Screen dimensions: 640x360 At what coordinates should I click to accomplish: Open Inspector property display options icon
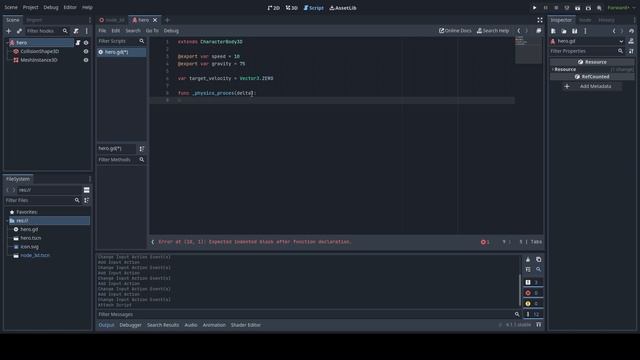pyautogui.click(x=631, y=51)
